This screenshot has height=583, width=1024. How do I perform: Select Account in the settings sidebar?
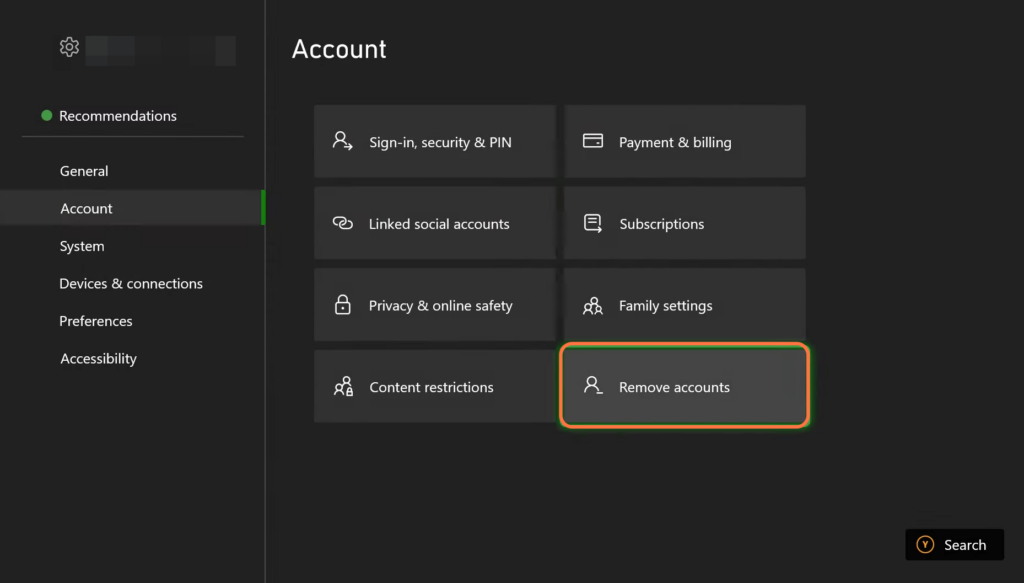[x=133, y=208]
